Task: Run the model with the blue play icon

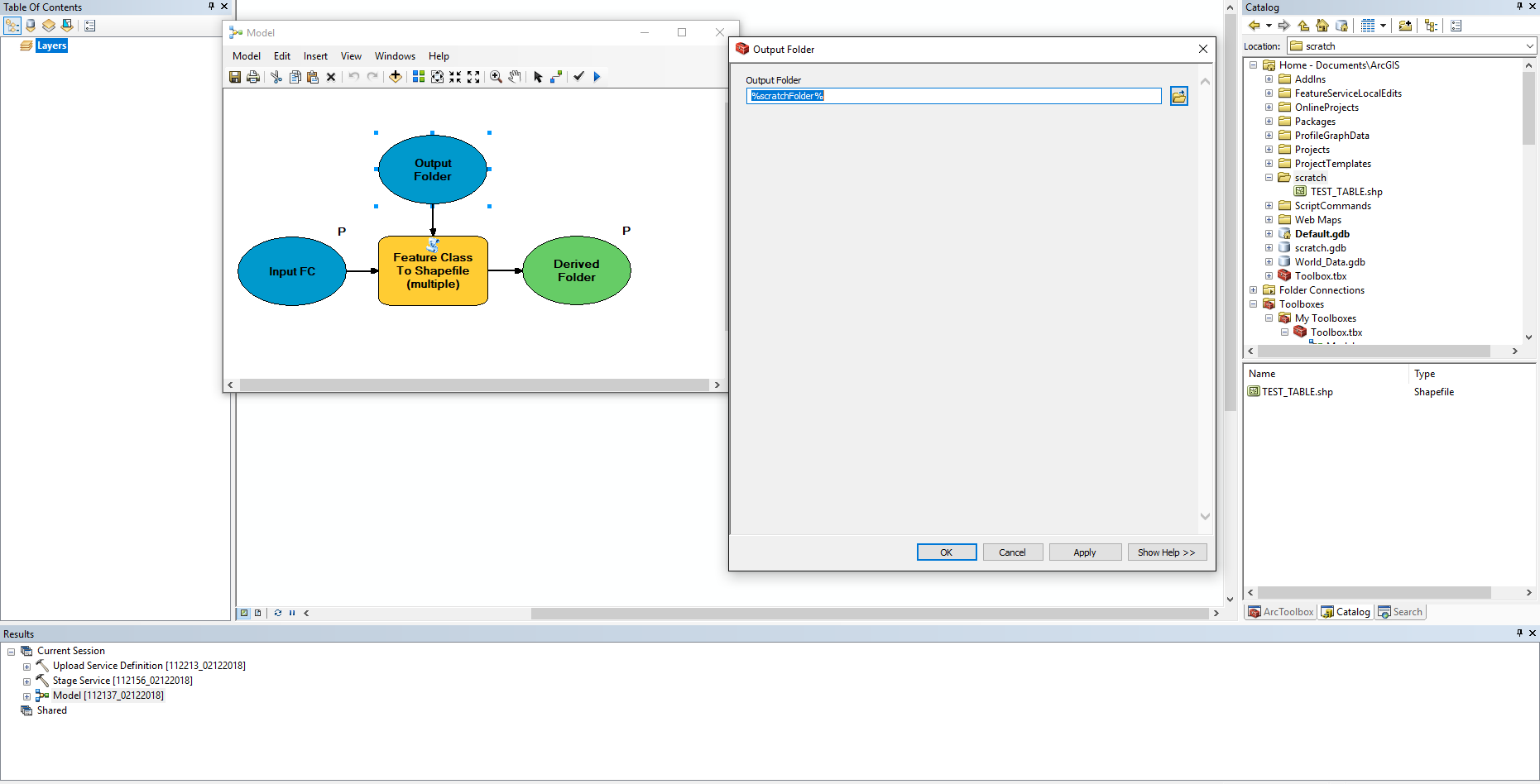Action: pos(597,77)
